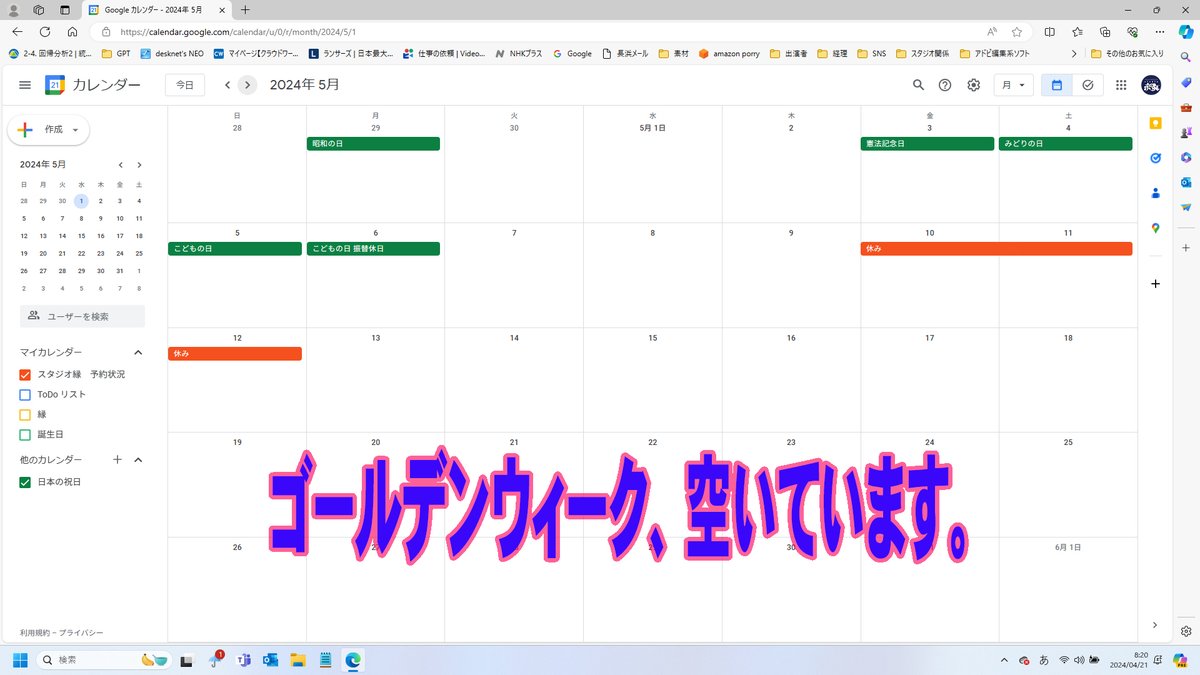Open Edge read aloud icon
The image size is (1200, 675).
(x=992, y=32)
